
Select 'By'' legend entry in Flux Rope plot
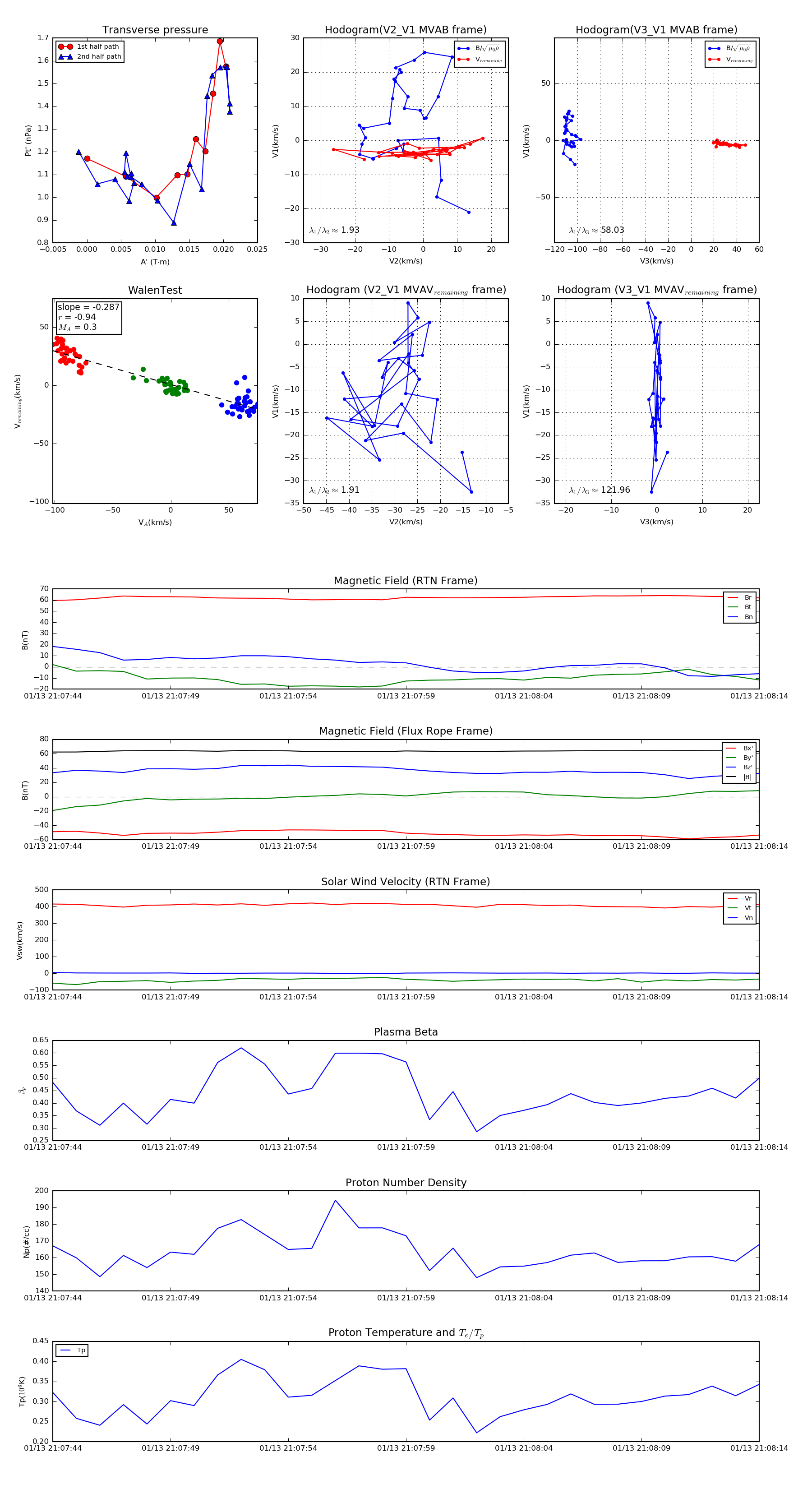[740, 758]
